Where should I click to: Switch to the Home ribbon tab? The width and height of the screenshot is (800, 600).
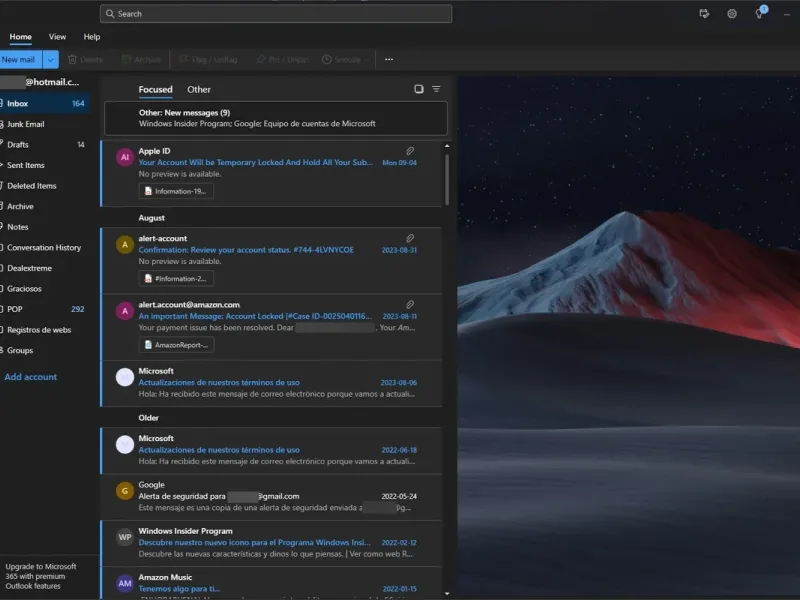[x=20, y=37]
